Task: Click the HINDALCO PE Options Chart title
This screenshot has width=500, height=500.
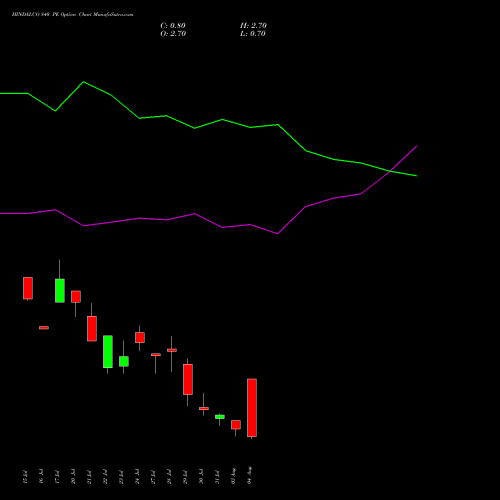Action: coord(72,14)
